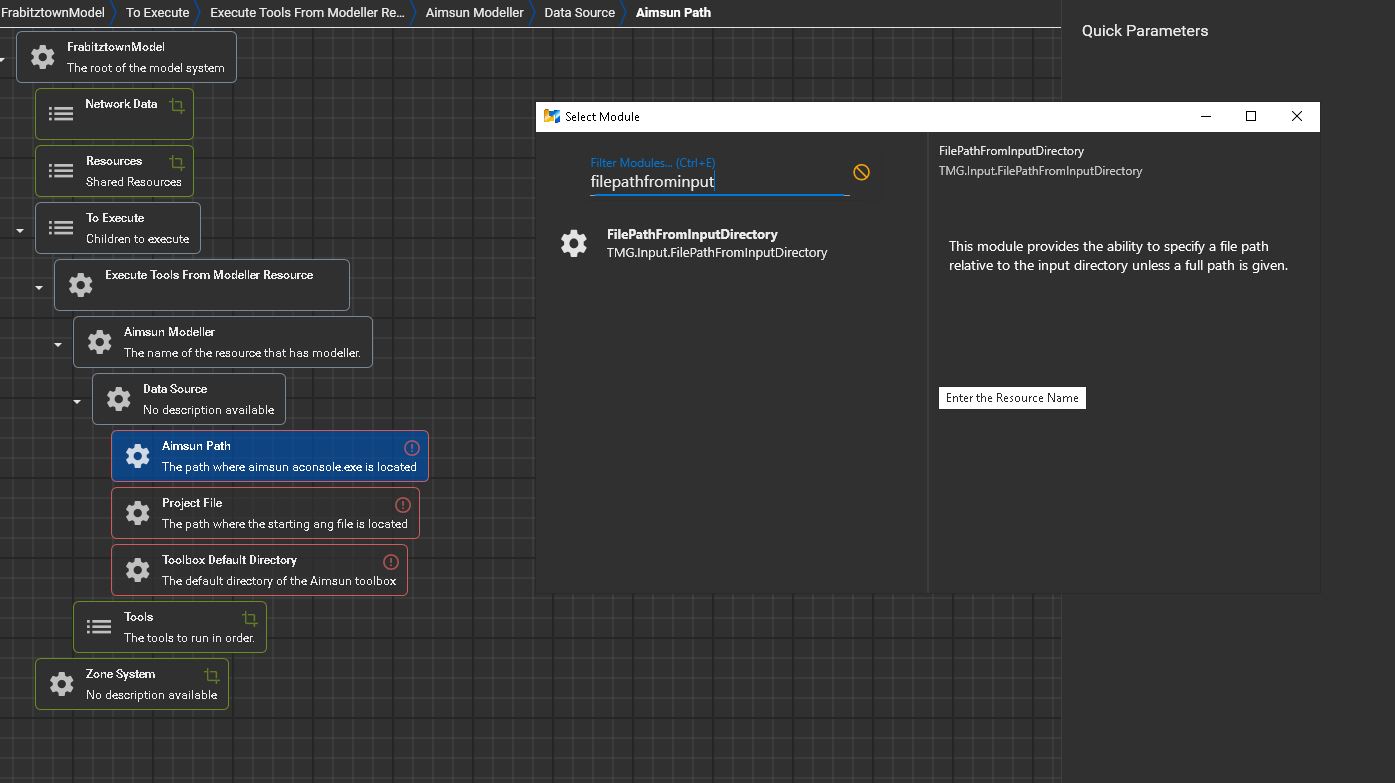
Task: Click the Toolbox Default Directory gear icon
Action: pos(138,570)
